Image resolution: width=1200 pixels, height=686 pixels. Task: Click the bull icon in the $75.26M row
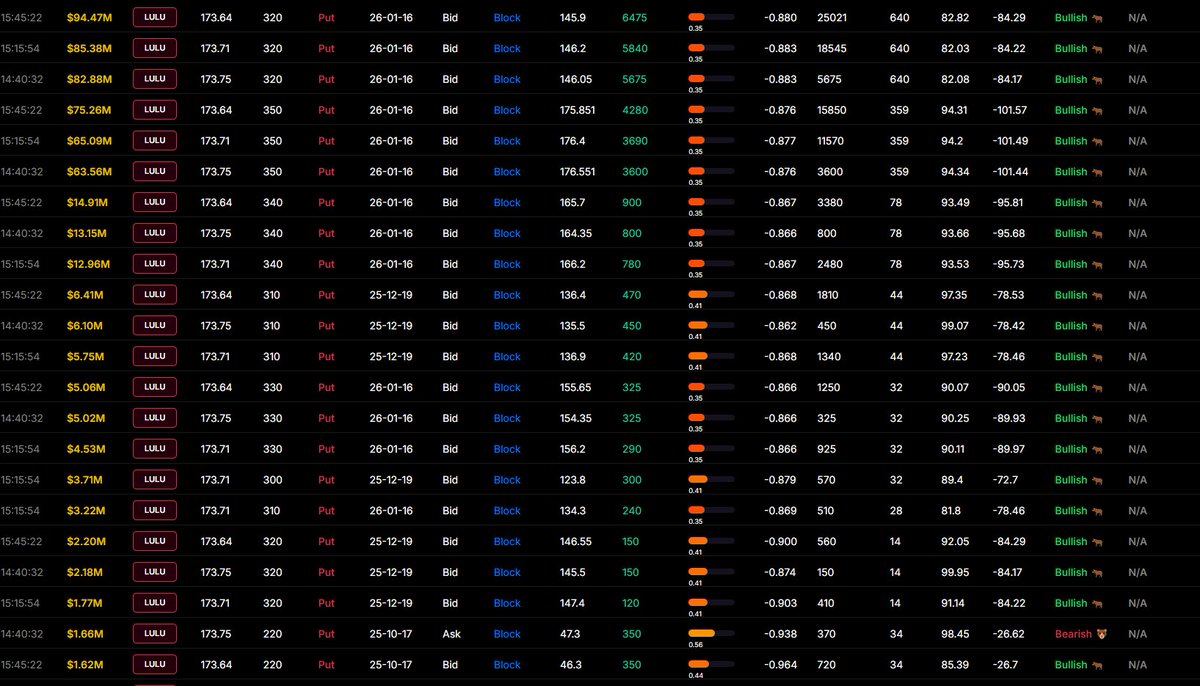point(1097,110)
